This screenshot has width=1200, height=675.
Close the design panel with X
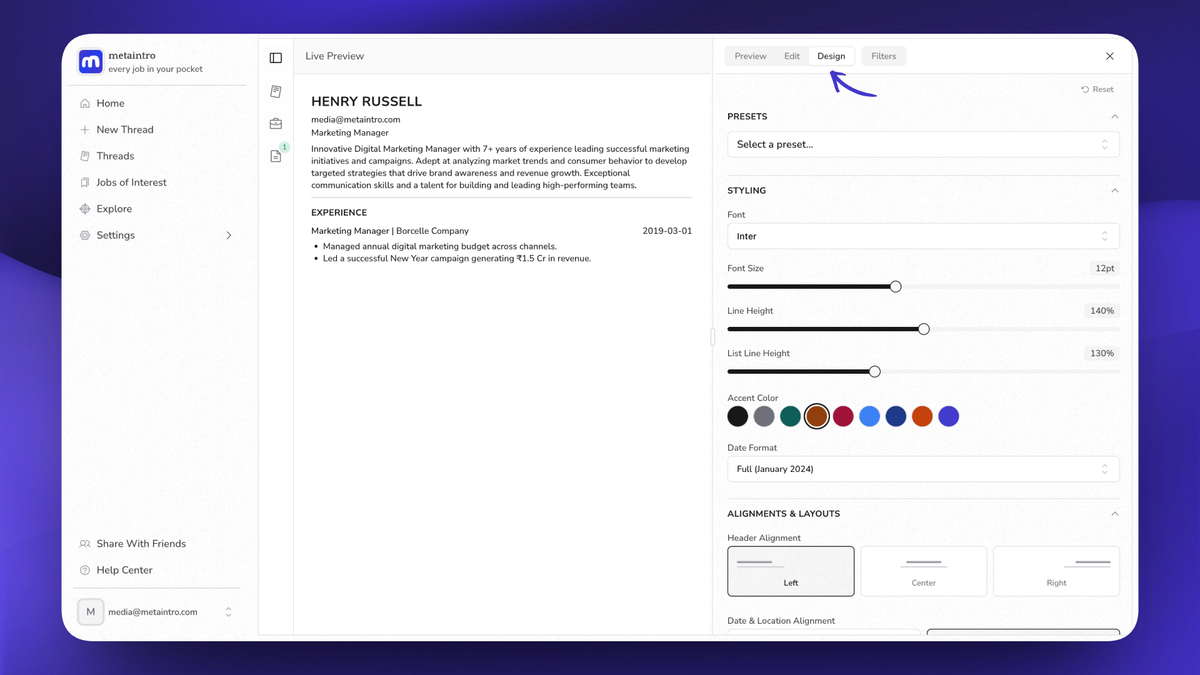[1110, 56]
